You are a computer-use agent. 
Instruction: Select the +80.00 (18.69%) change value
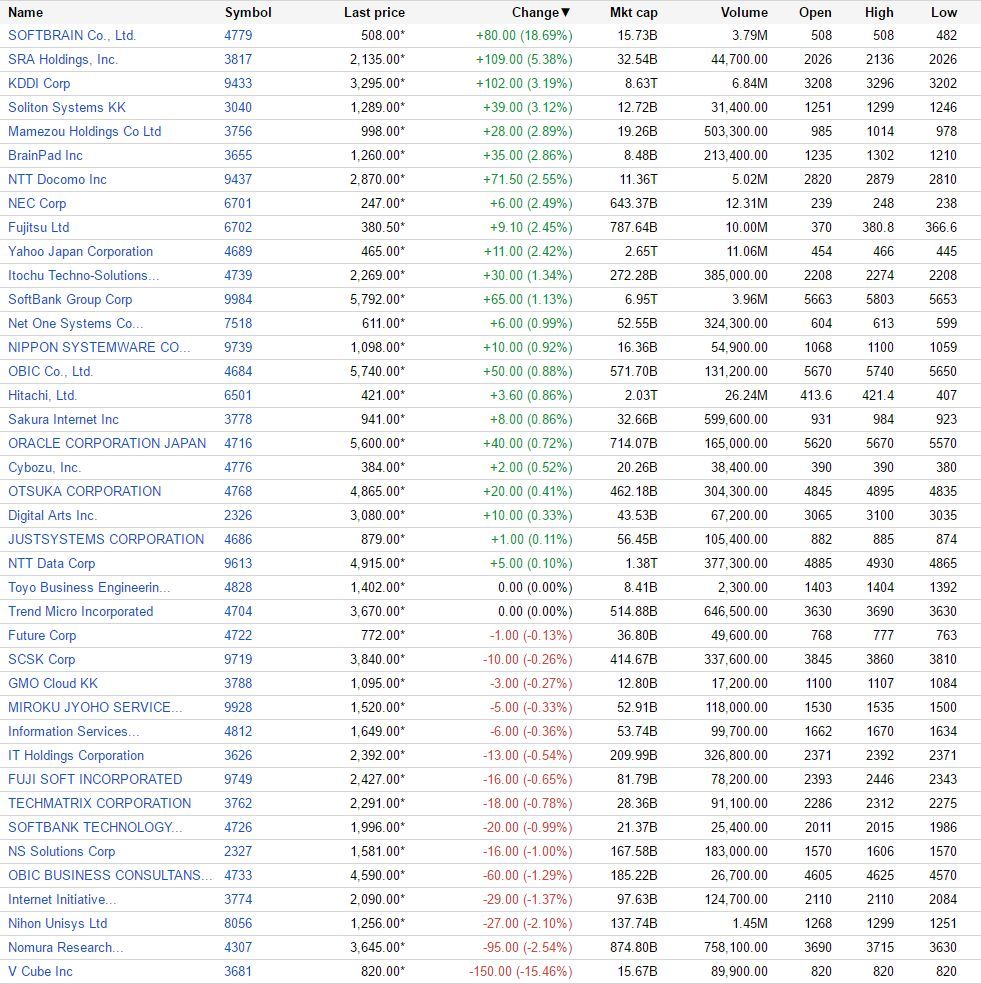tap(524, 36)
